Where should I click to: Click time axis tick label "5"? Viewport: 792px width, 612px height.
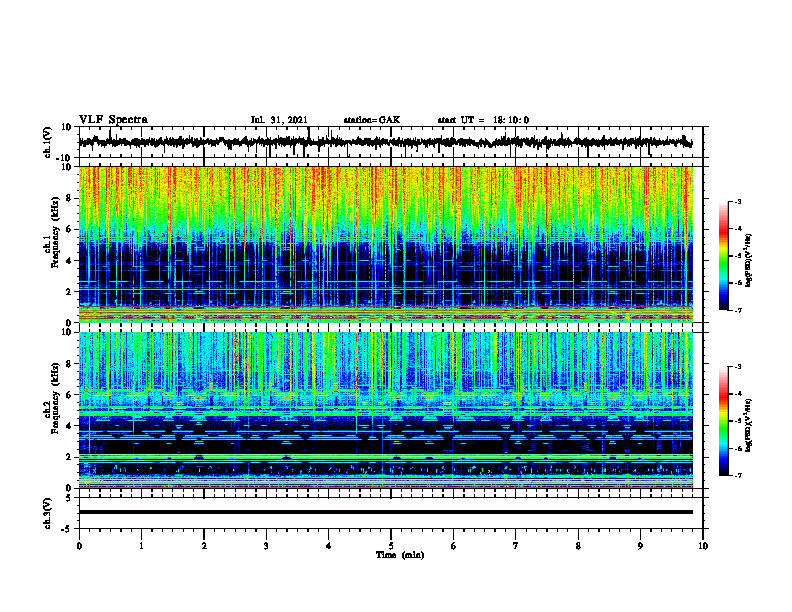click(391, 546)
